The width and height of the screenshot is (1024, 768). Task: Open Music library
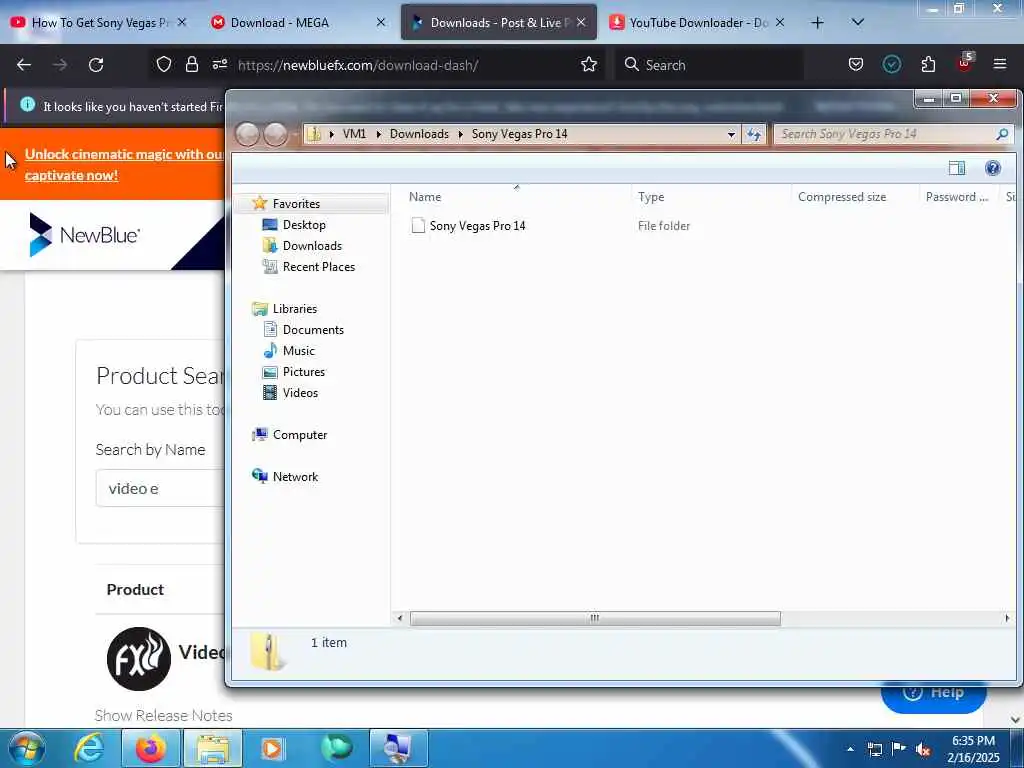tap(298, 351)
